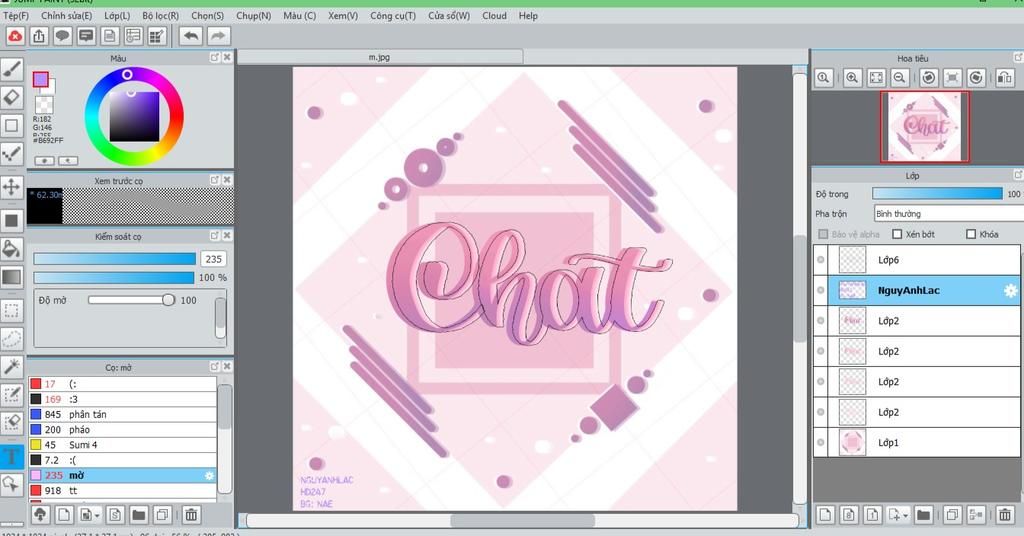The height and width of the screenshot is (536, 1024).
Task: Click the navigator thumbnail preview
Action: pos(925,127)
